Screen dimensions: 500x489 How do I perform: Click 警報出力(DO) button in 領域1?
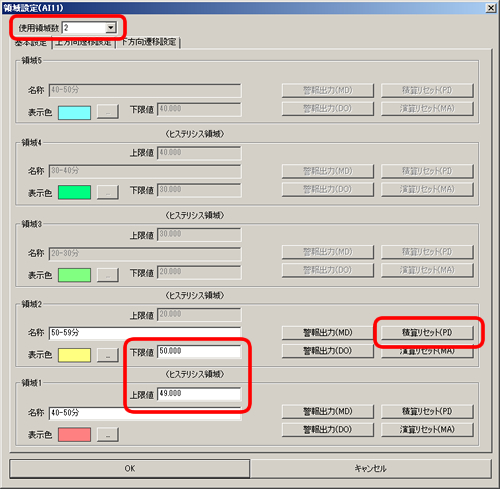[x=328, y=429]
